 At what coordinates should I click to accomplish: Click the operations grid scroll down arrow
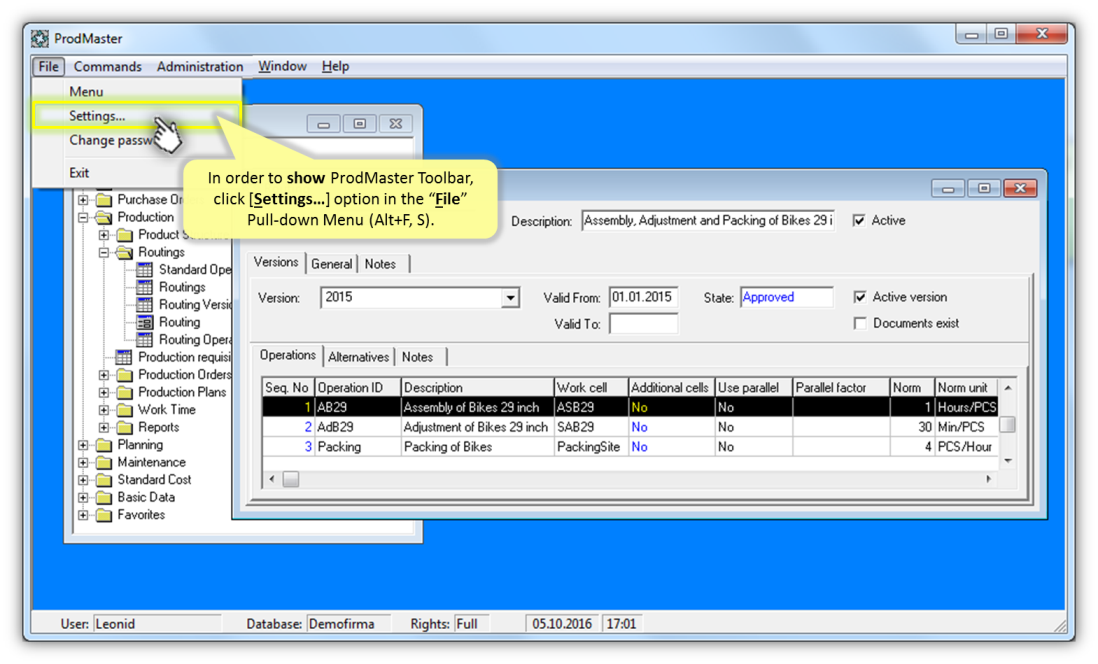click(1008, 461)
